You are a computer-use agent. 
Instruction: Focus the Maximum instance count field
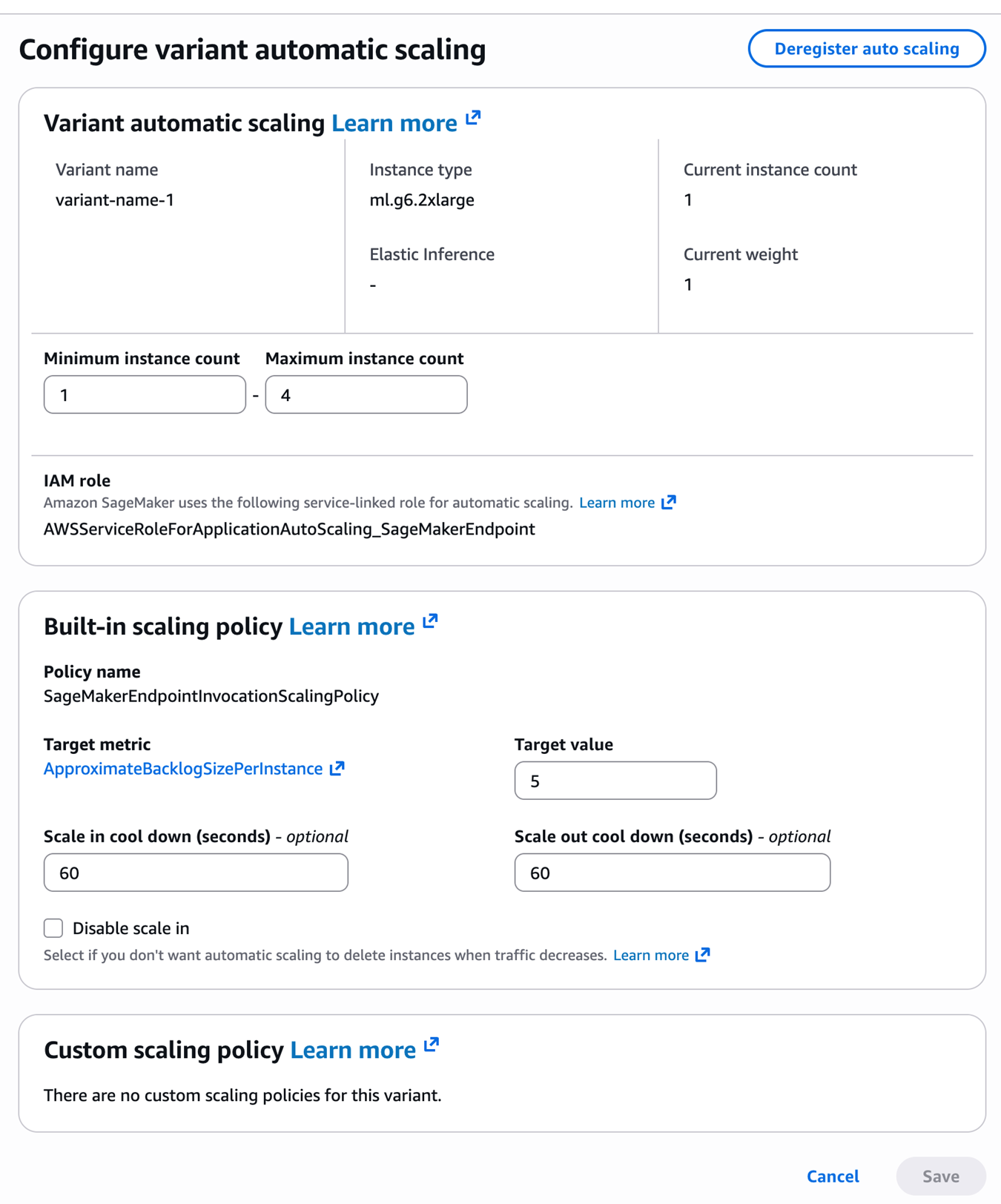tap(366, 394)
